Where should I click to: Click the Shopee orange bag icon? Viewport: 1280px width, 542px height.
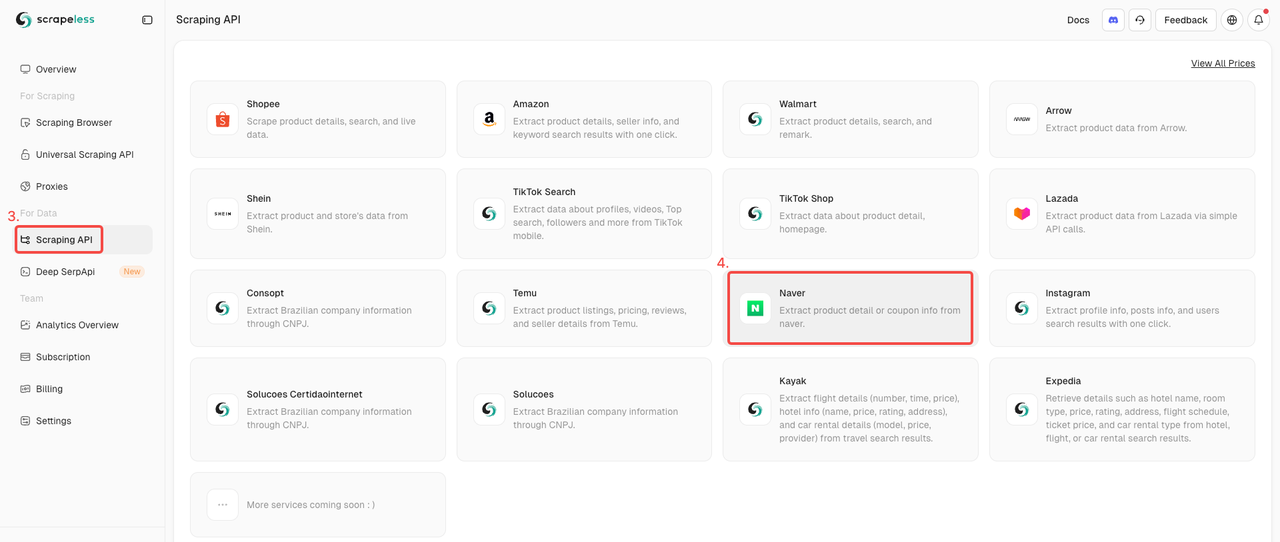[x=223, y=119]
